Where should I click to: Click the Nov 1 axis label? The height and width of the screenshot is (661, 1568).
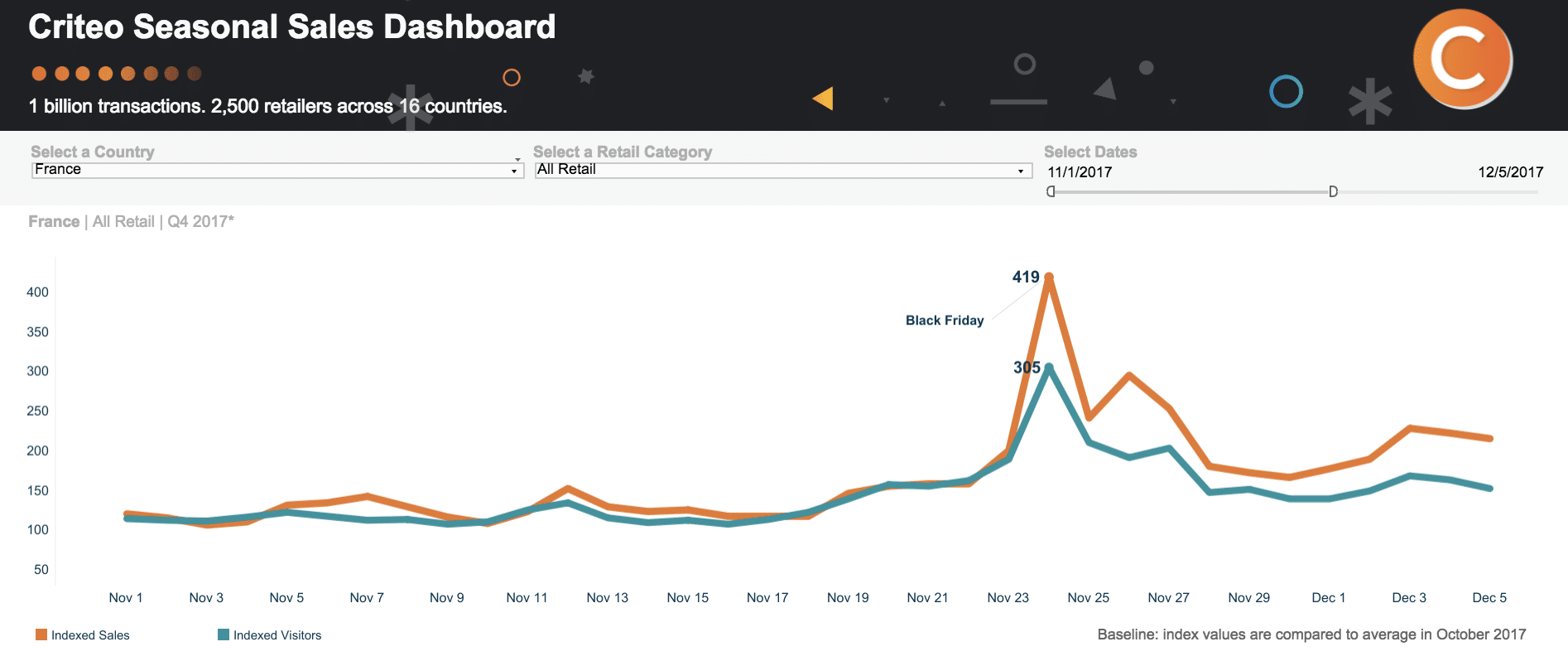(x=126, y=598)
